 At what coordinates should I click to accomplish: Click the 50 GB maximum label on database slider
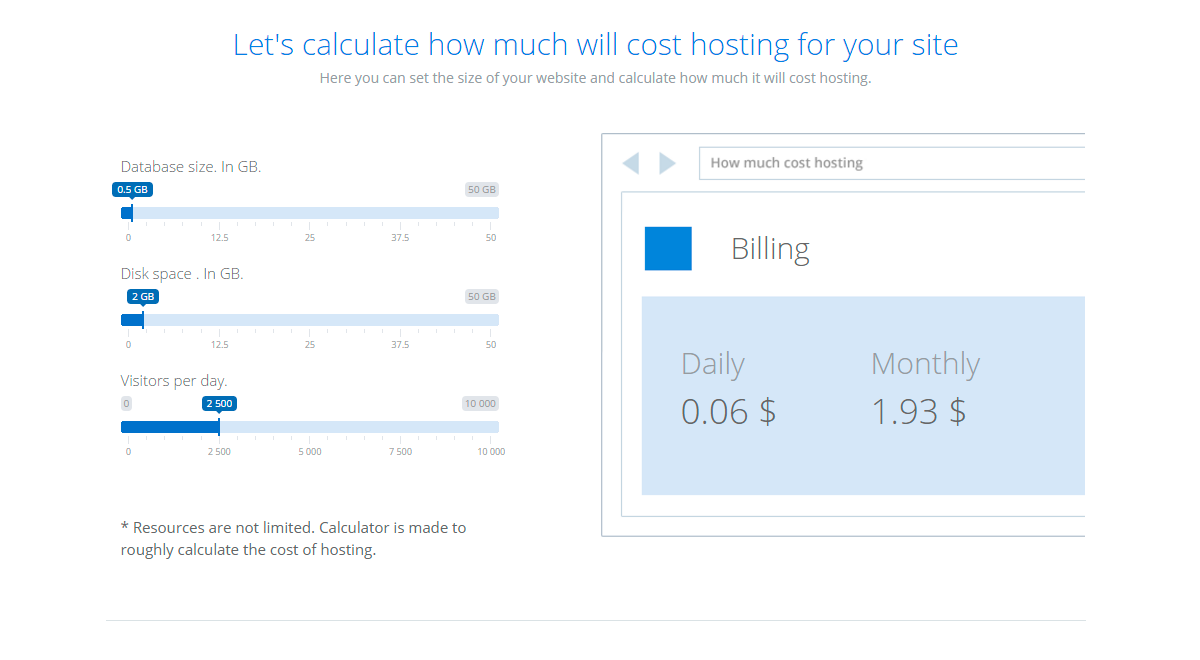click(481, 189)
